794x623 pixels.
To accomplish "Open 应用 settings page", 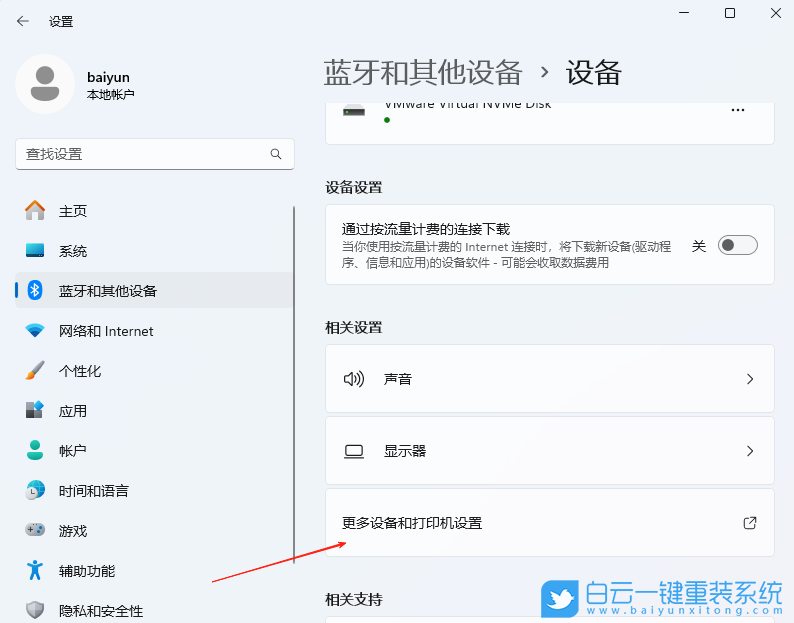I will tap(154, 410).
